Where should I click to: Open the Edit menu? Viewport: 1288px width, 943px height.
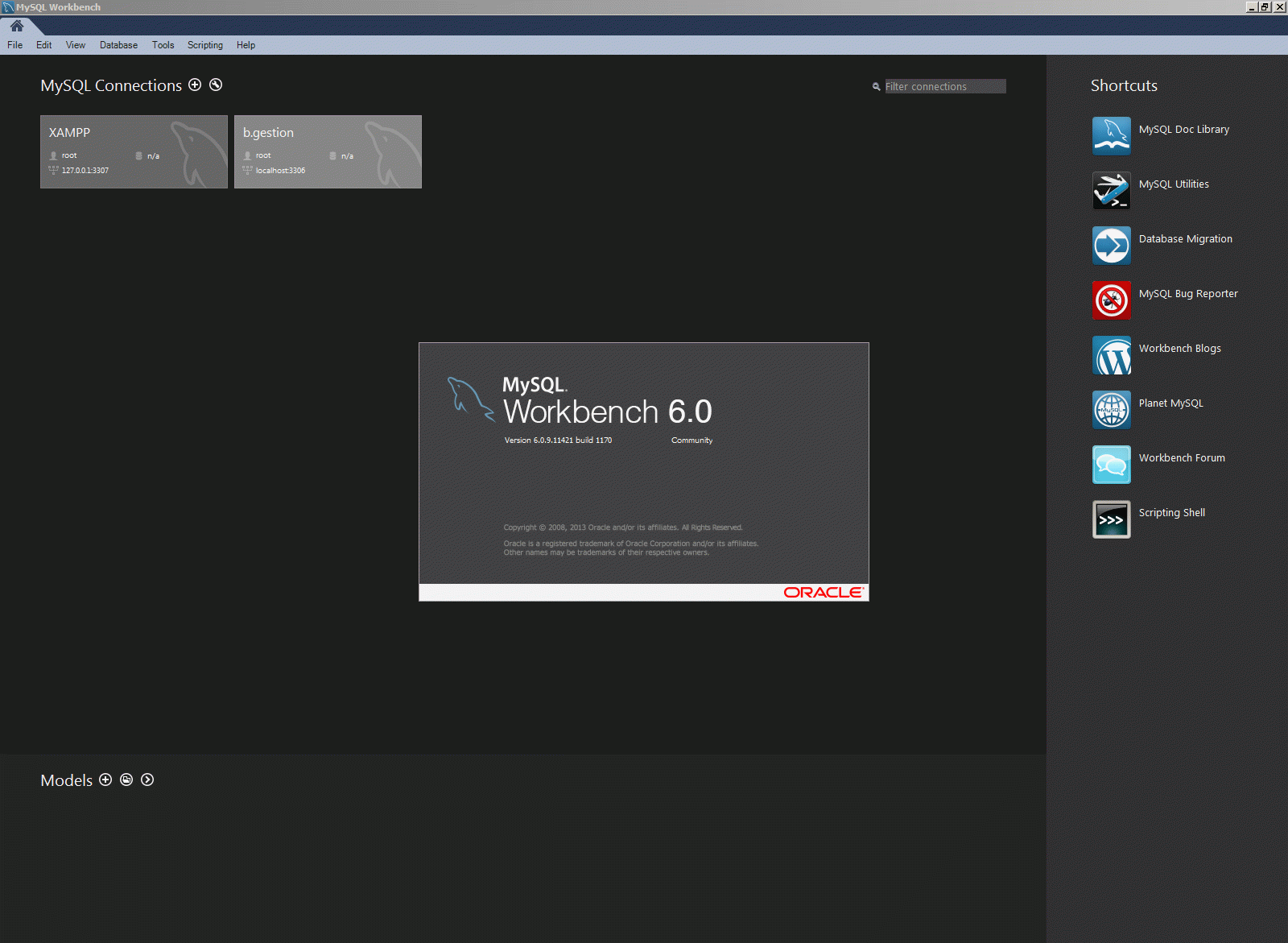point(43,45)
